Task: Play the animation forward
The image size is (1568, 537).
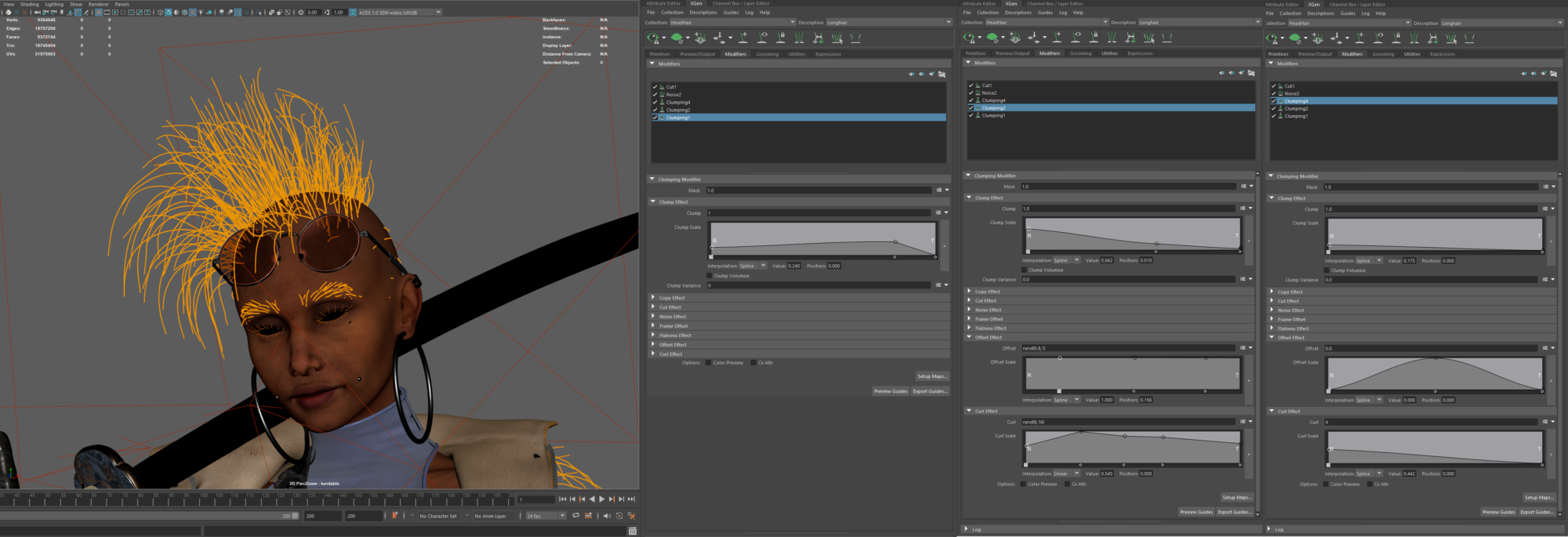Action: [x=602, y=499]
